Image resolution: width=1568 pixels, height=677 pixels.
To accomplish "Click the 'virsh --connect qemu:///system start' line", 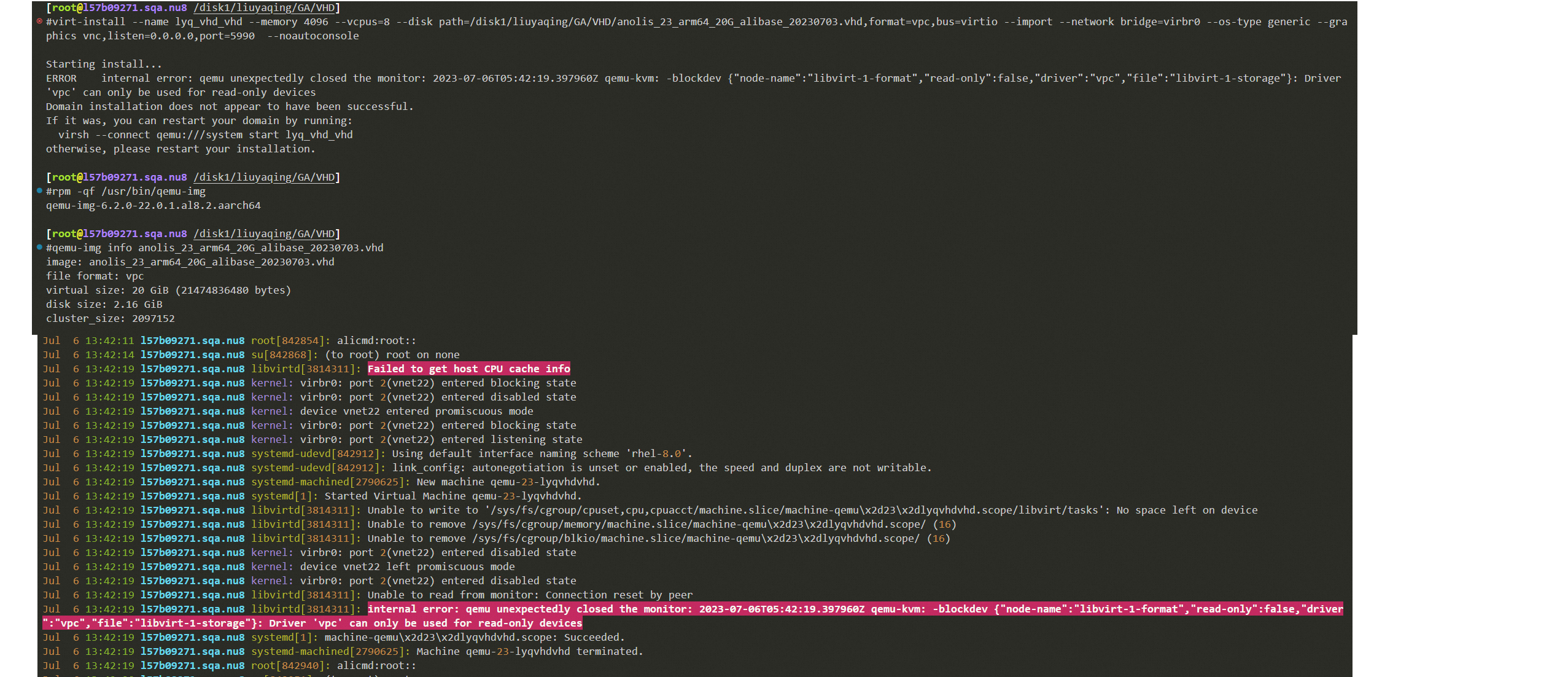I will point(205,135).
